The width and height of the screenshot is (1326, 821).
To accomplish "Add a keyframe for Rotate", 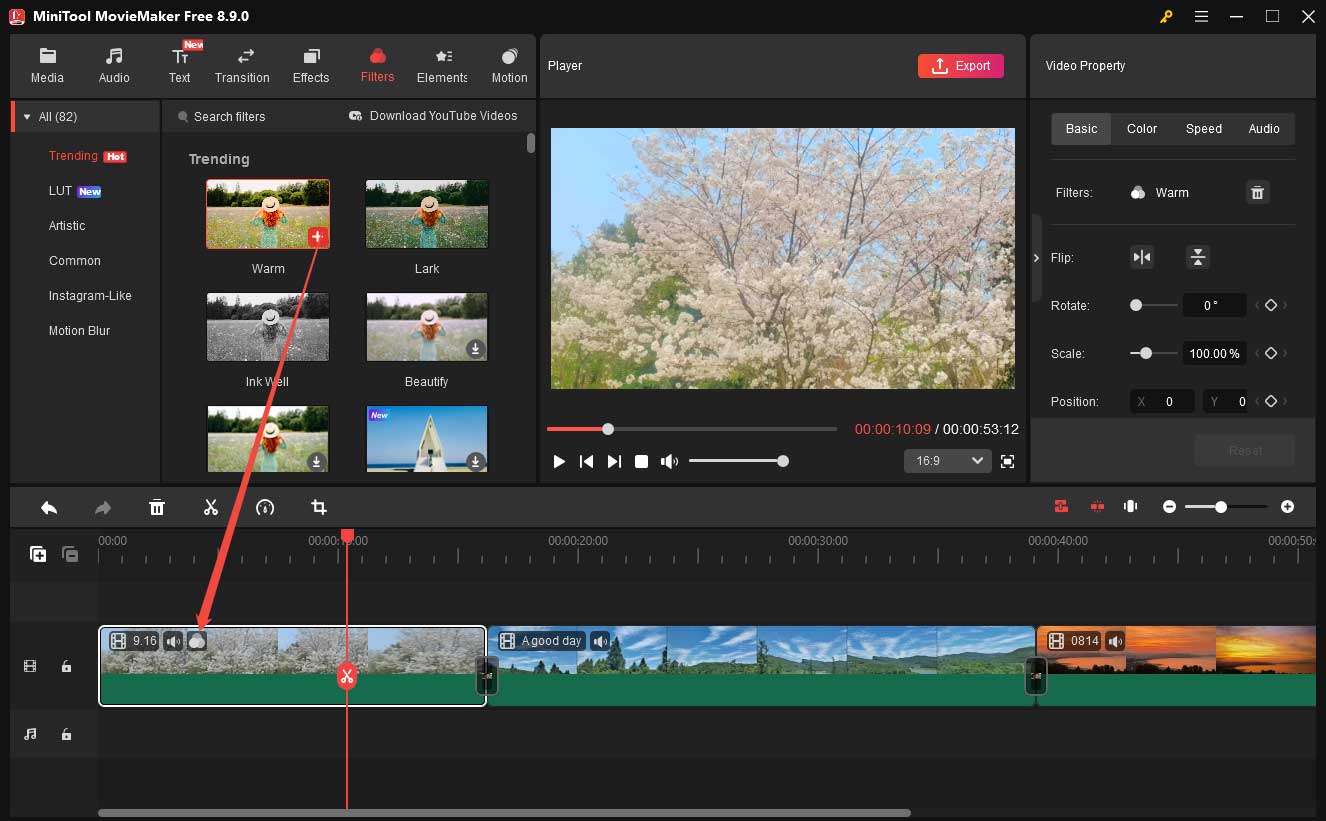I will (1271, 305).
